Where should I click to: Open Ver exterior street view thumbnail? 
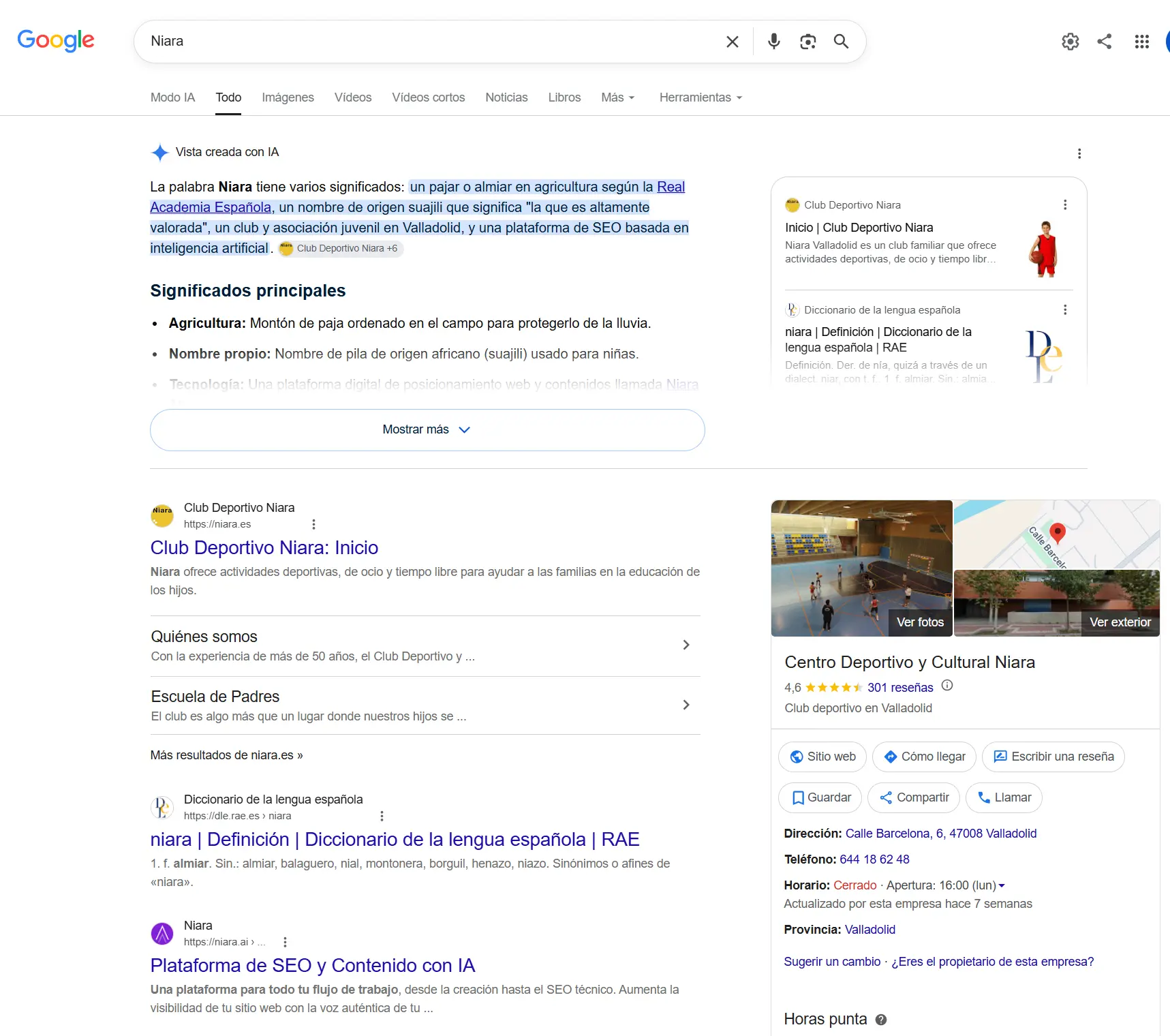click(x=1057, y=603)
